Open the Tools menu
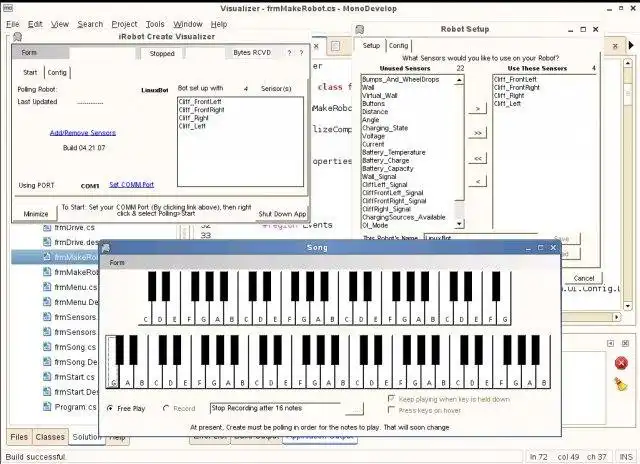This screenshot has width=640, height=464. 155,24
